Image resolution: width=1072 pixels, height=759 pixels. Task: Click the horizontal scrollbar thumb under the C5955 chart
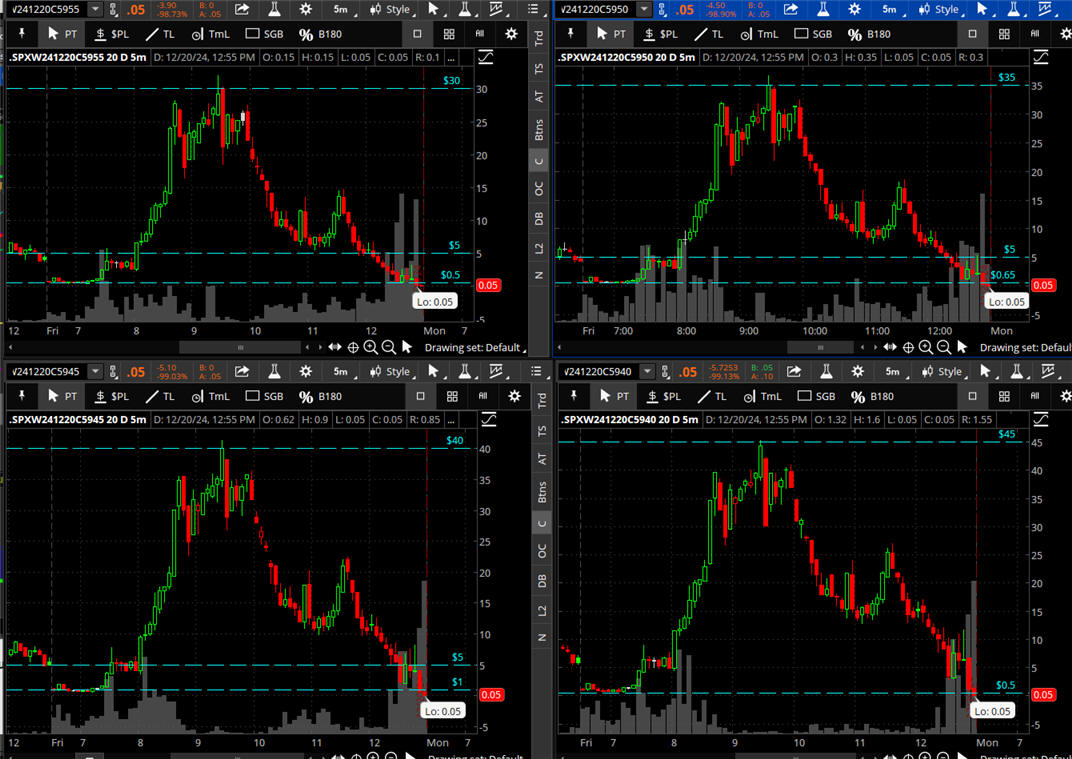tap(240, 347)
